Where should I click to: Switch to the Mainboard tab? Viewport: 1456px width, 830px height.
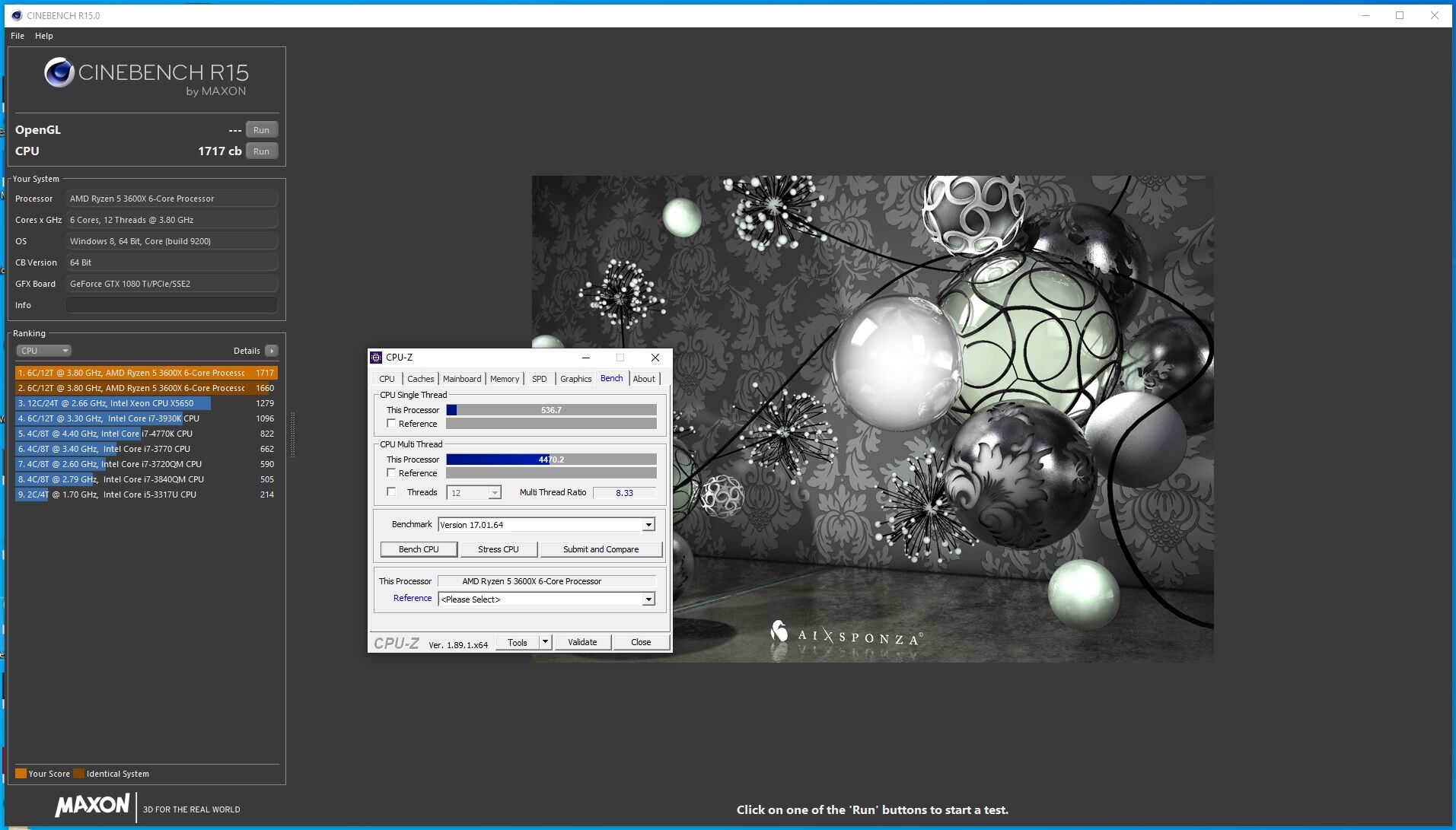[x=462, y=379]
